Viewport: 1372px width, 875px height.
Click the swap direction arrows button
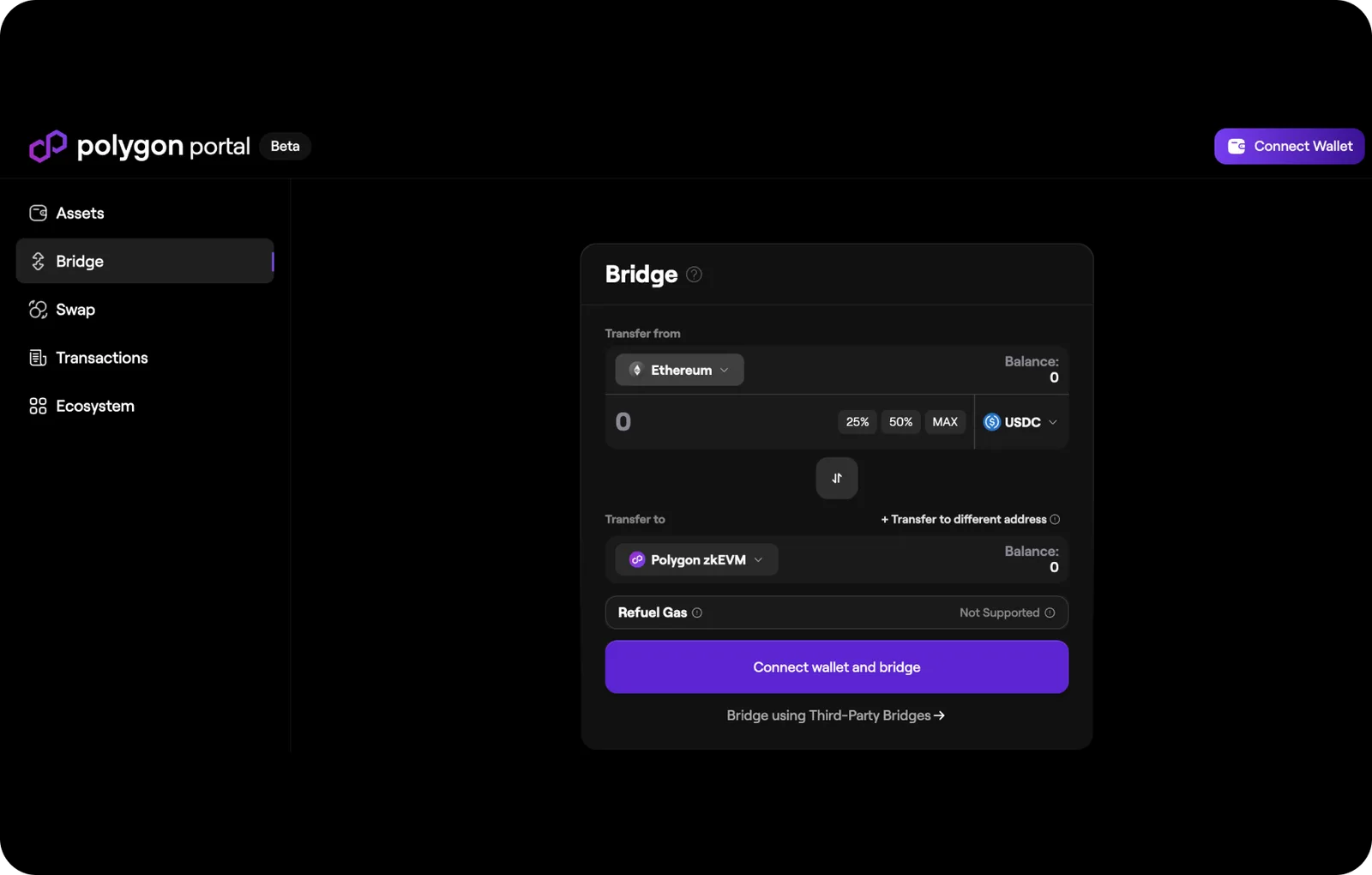[837, 479]
